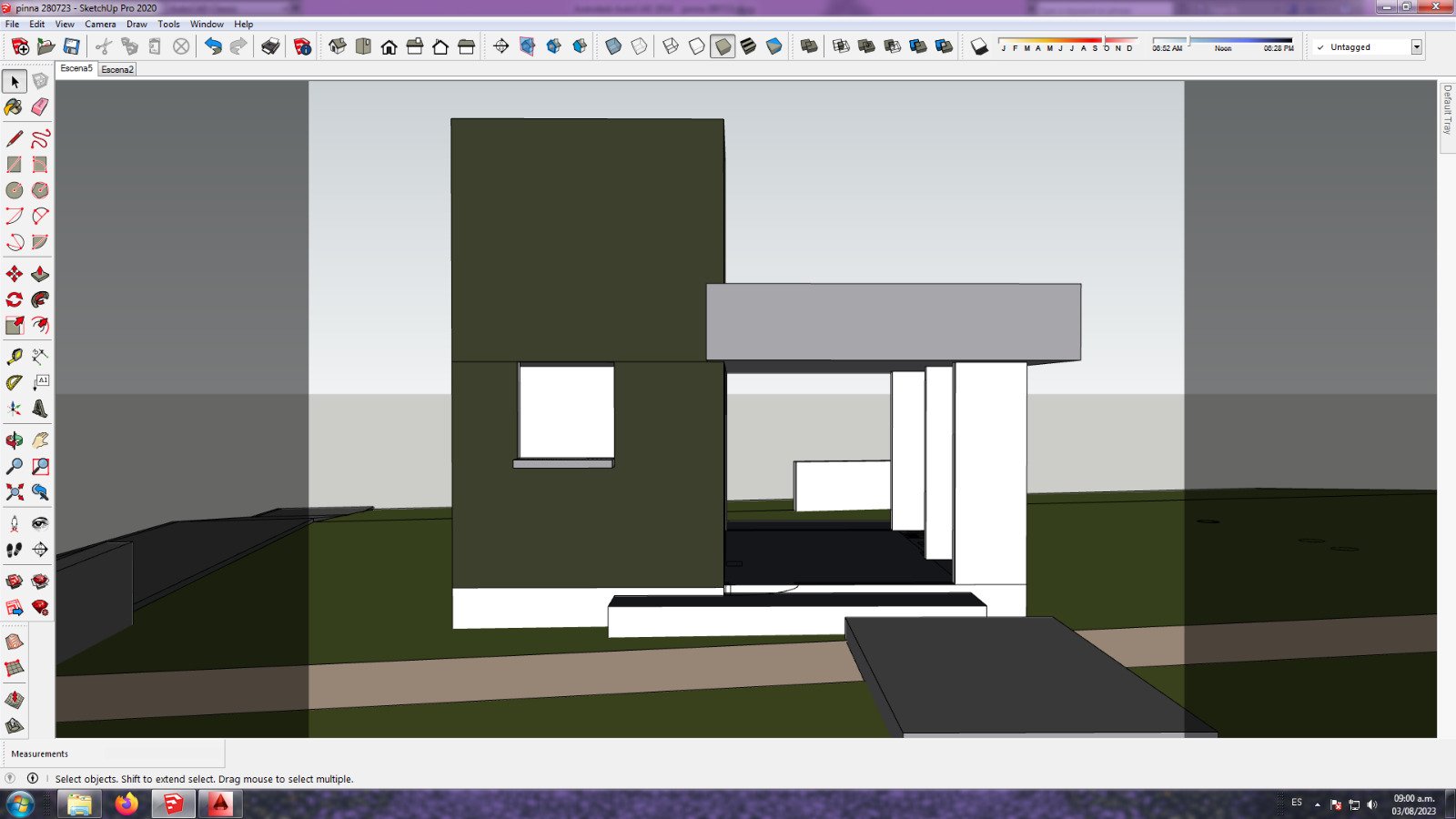Enable Monochrome face style
This screenshot has width=1456, height=819.
774,46
